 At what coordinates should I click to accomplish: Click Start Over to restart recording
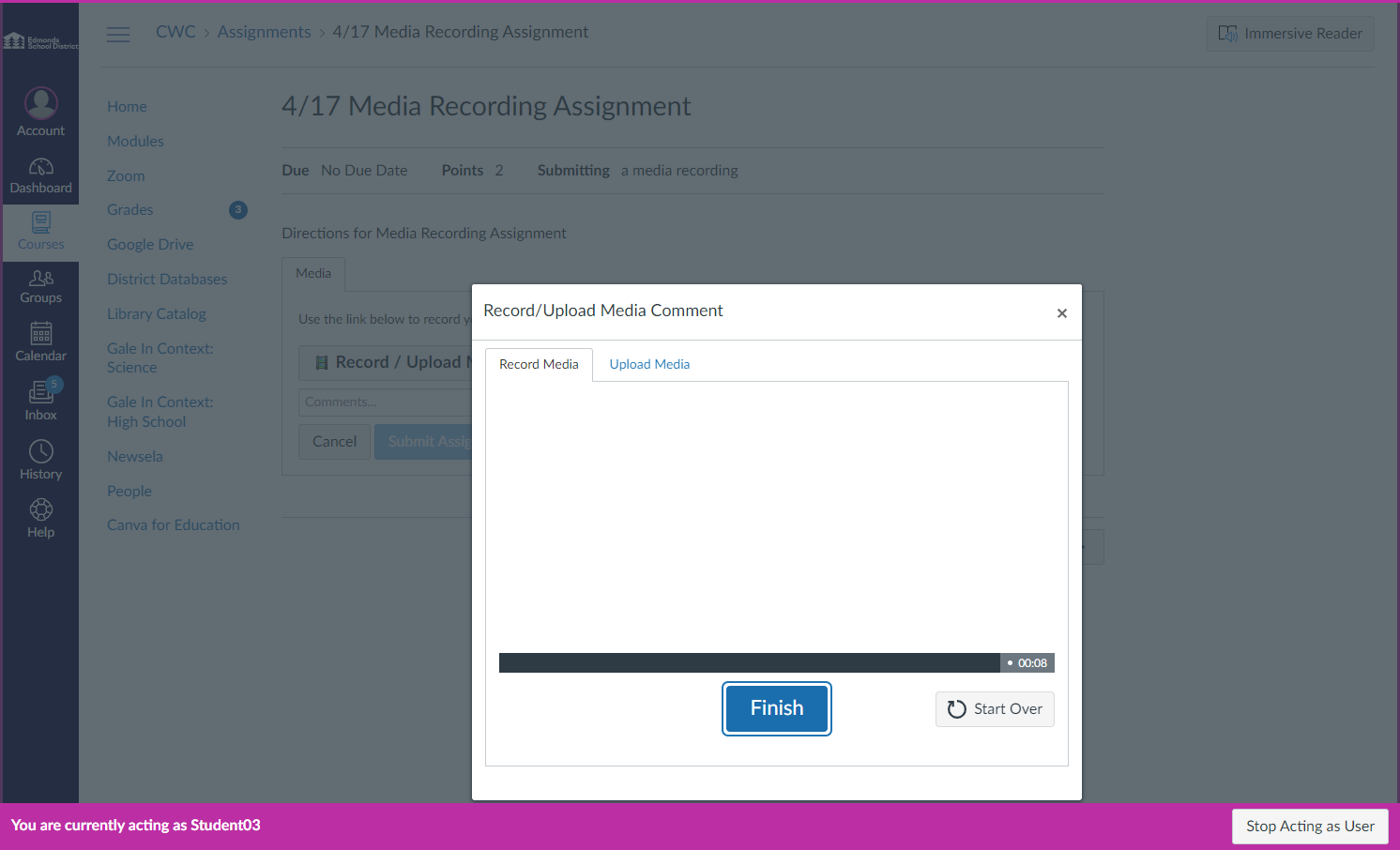tap(995, 709)
